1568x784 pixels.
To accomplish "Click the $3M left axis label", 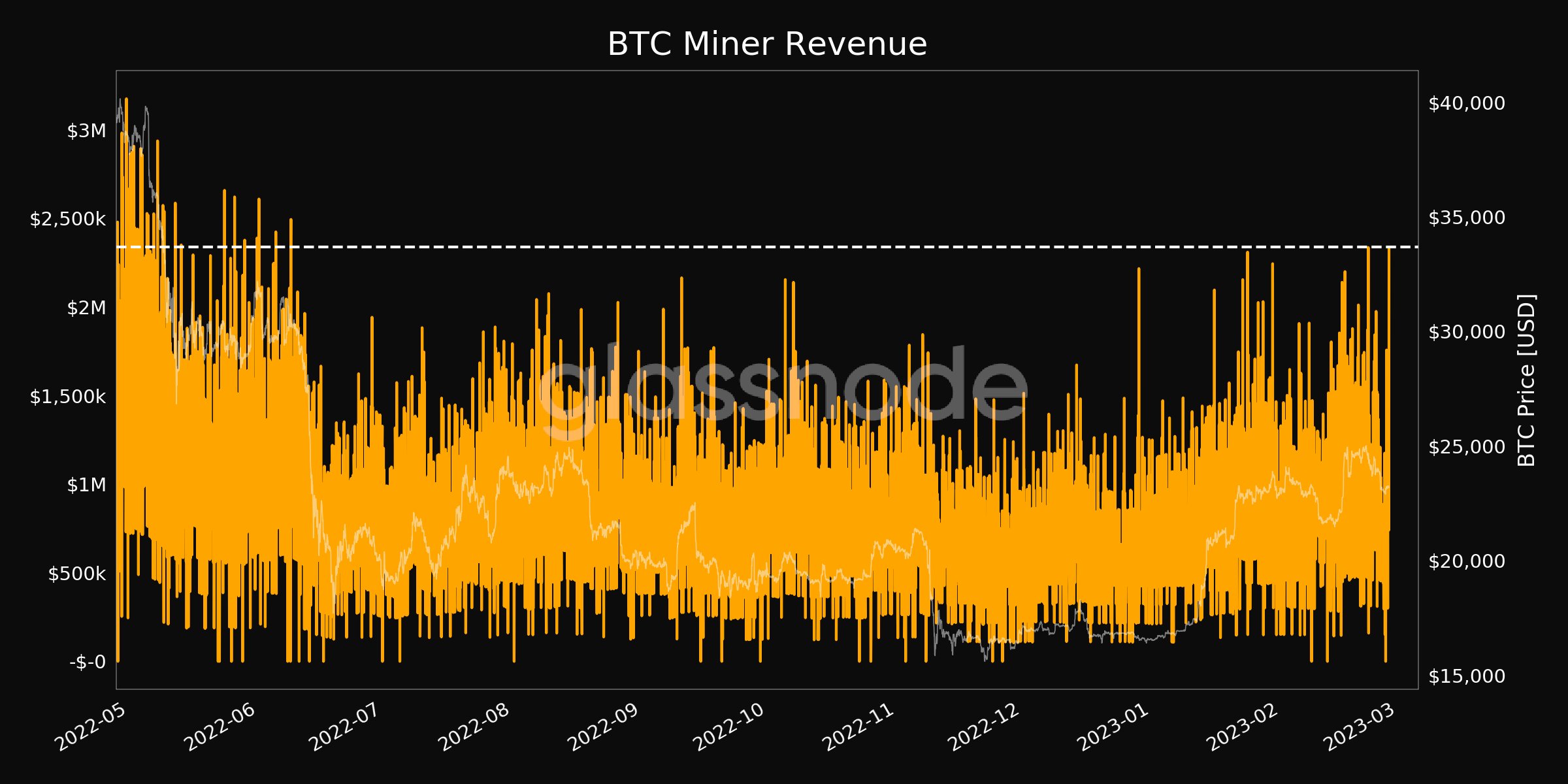I will coord(86,131).
